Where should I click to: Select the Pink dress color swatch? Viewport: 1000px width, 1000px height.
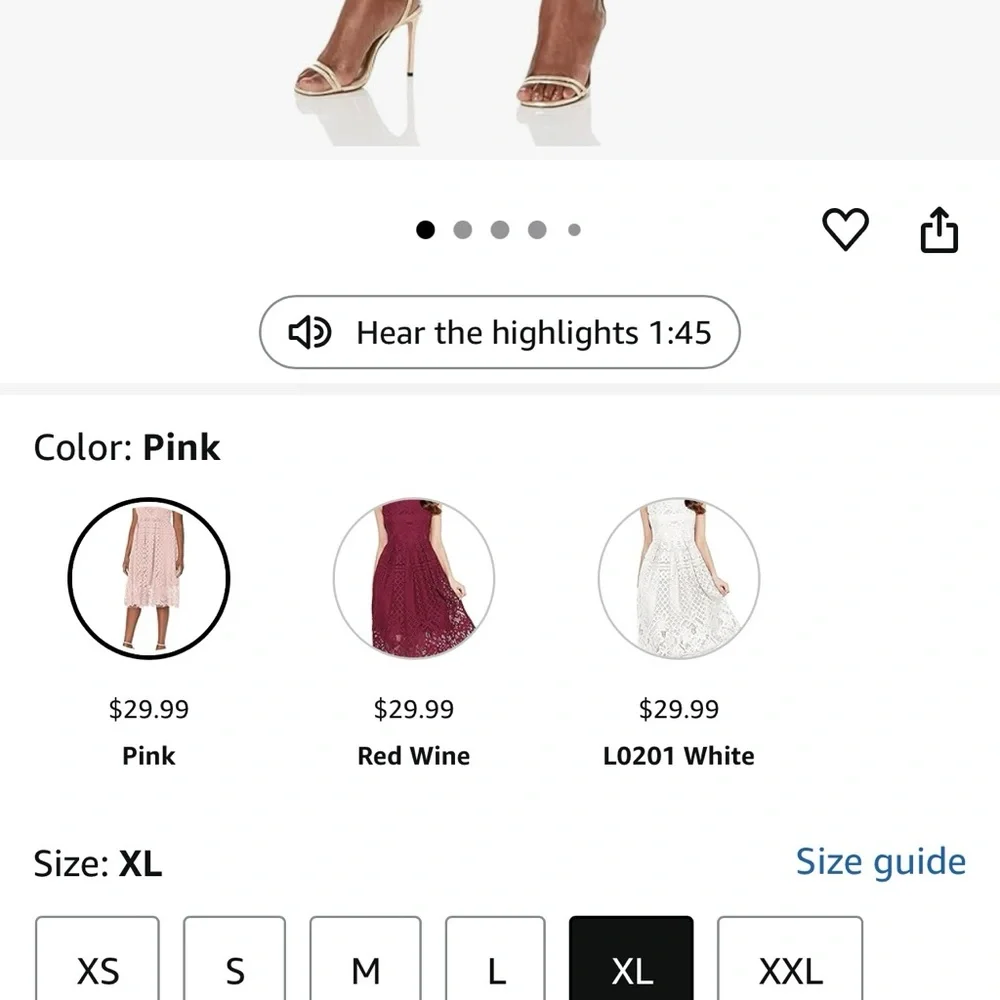[x=149, y=578]
